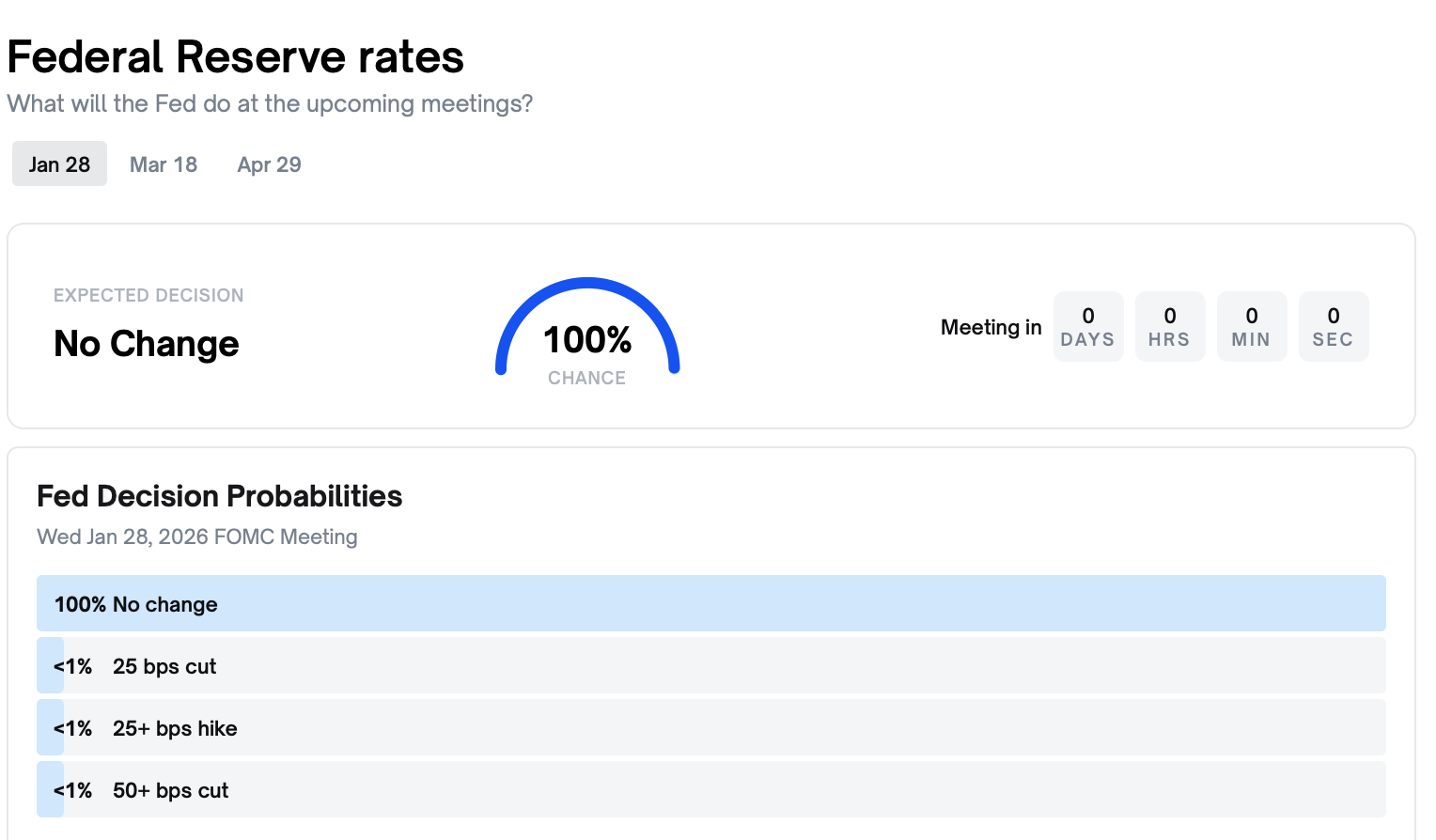The height and width of the screenshot is (840, 1436).
Task: Click the EXPECTED DECISION label
Action: click(x=148, y=295)
